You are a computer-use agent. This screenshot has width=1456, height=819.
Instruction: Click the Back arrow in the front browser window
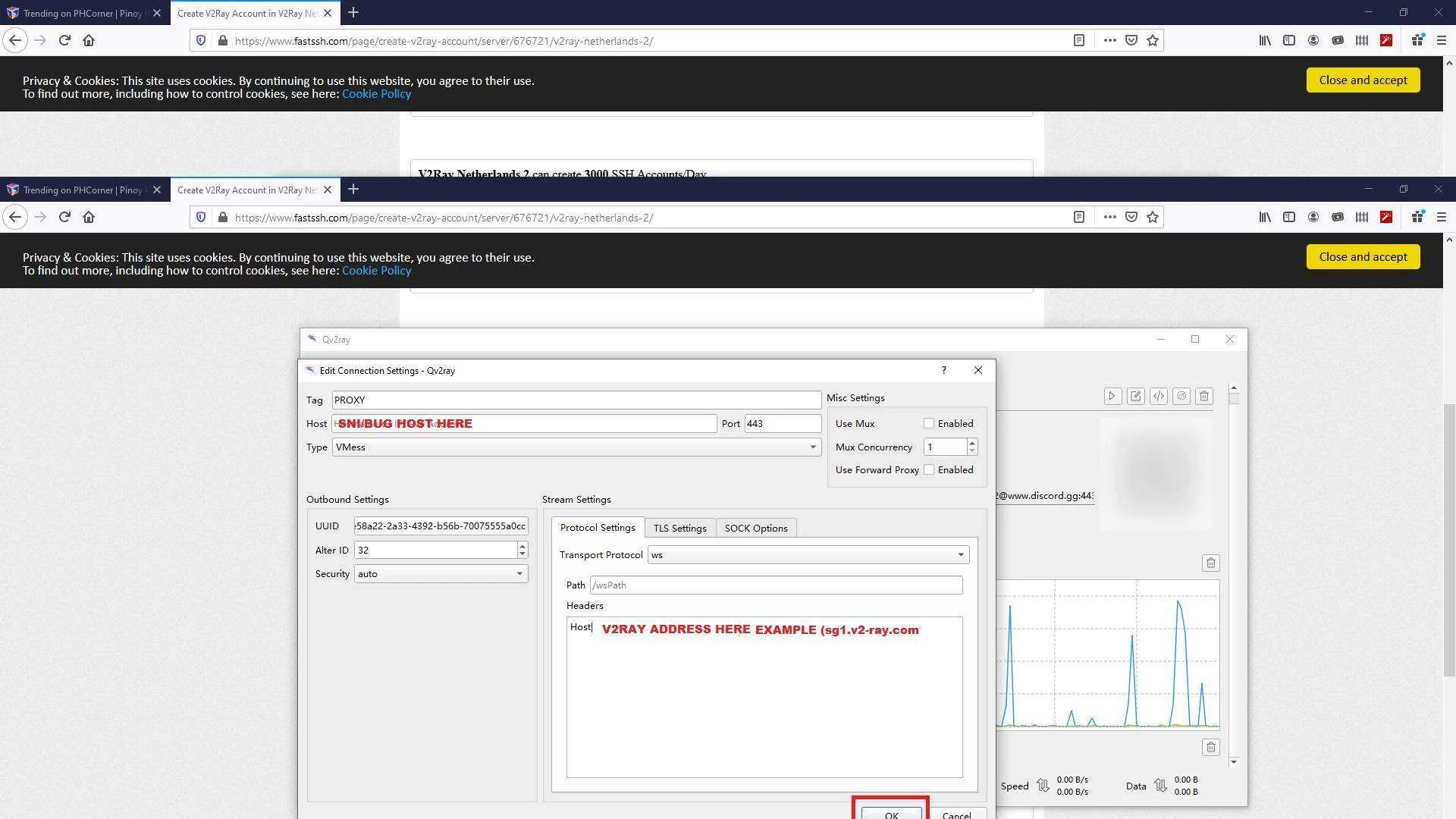15,217
